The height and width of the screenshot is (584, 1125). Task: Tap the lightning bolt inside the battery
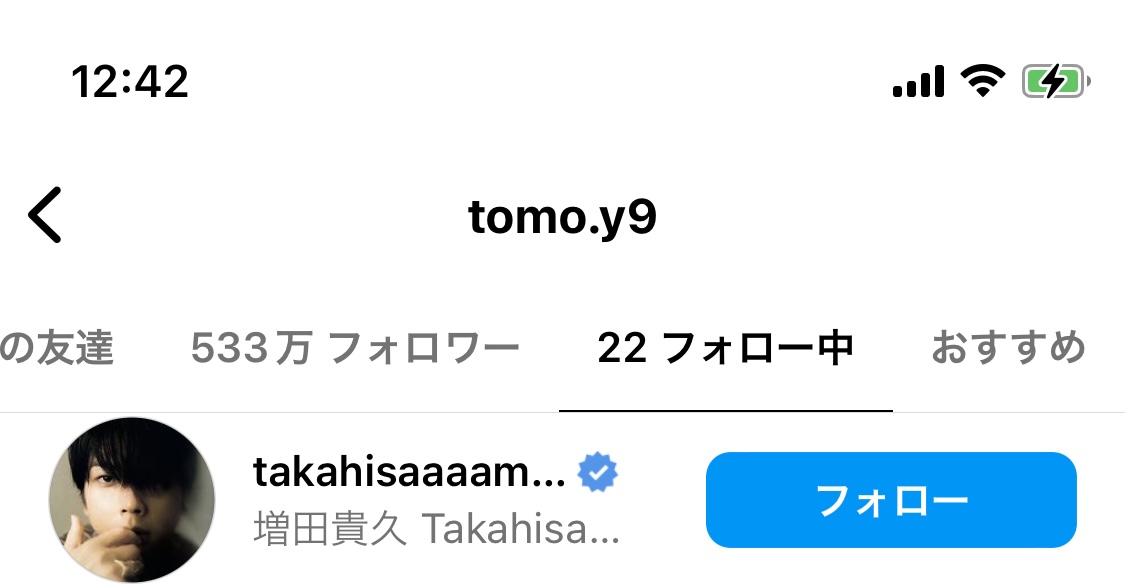pos(1053,81)
